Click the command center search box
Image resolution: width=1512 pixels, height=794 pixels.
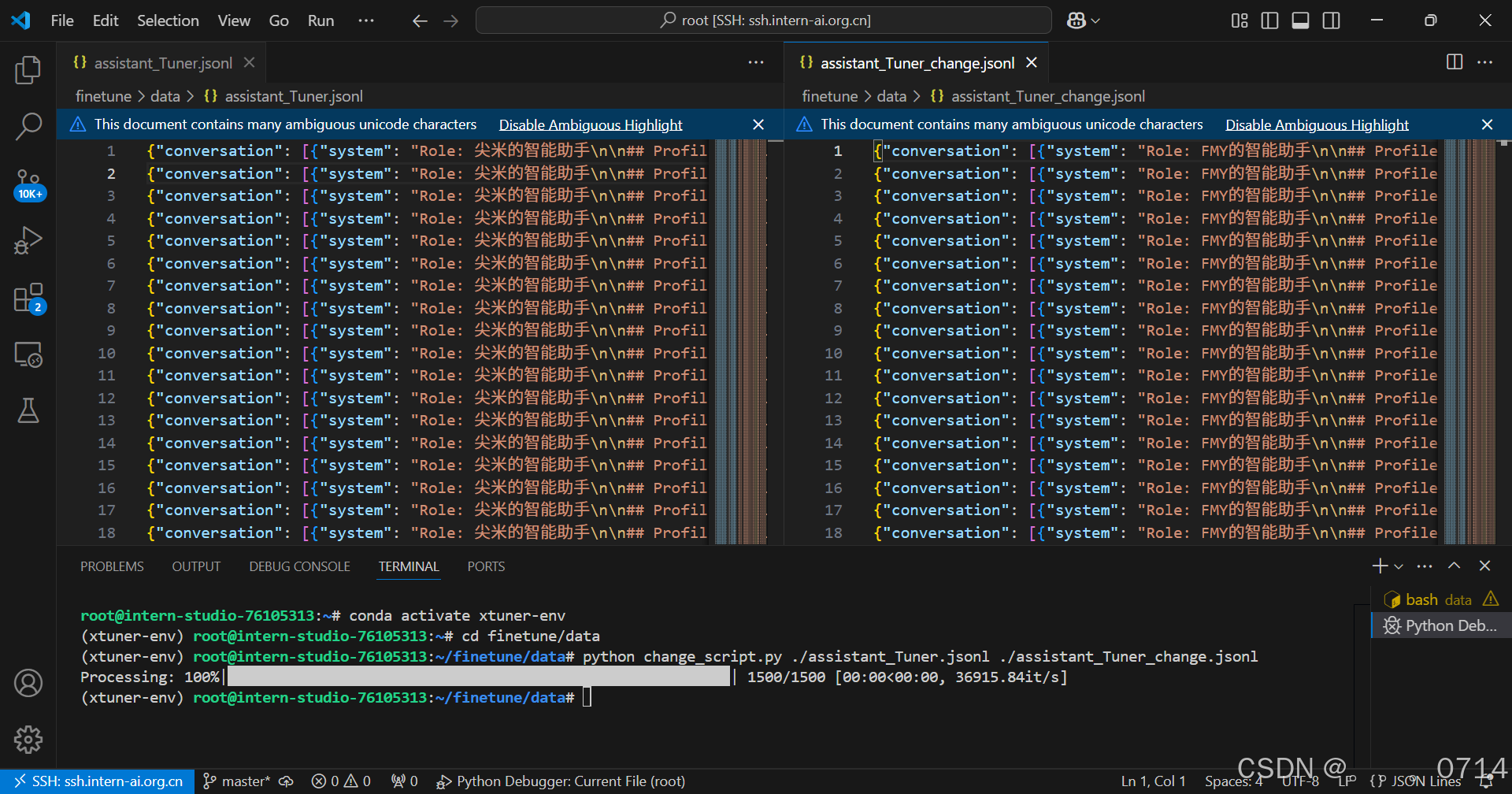(x=764, y=20)
